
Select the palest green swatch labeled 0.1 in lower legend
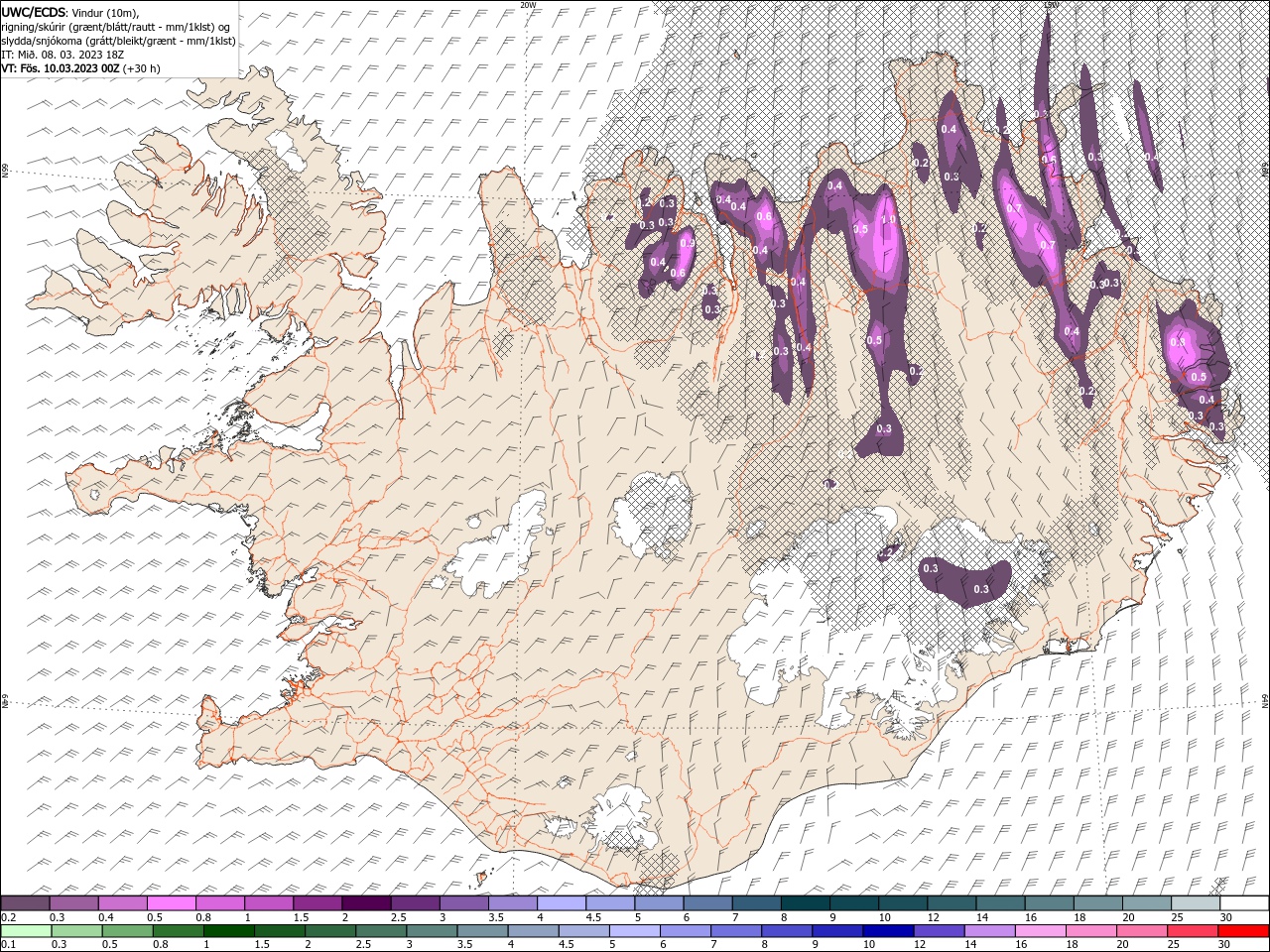click(27, 931)
